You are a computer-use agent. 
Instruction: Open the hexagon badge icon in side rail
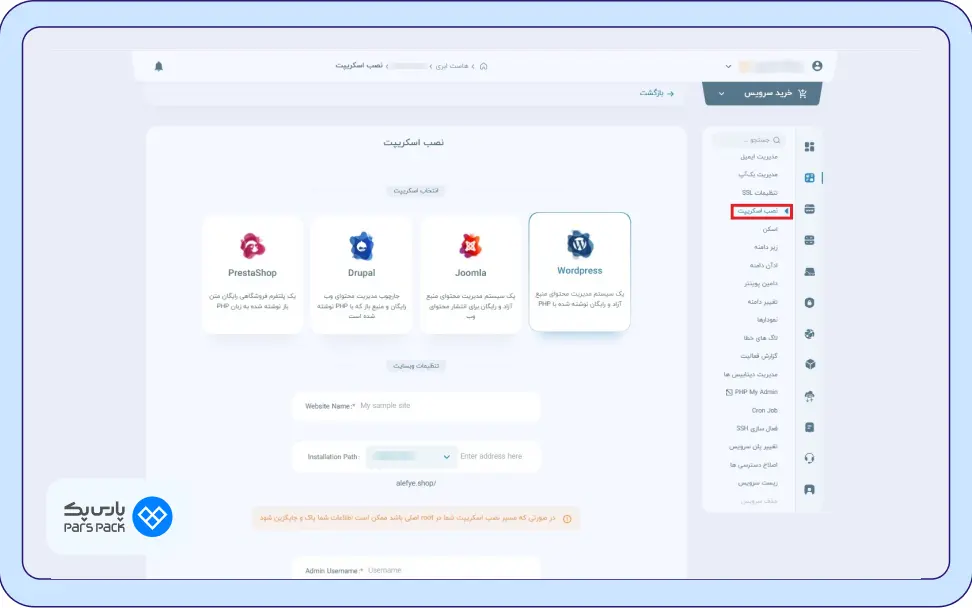click(x=810, y=303)
